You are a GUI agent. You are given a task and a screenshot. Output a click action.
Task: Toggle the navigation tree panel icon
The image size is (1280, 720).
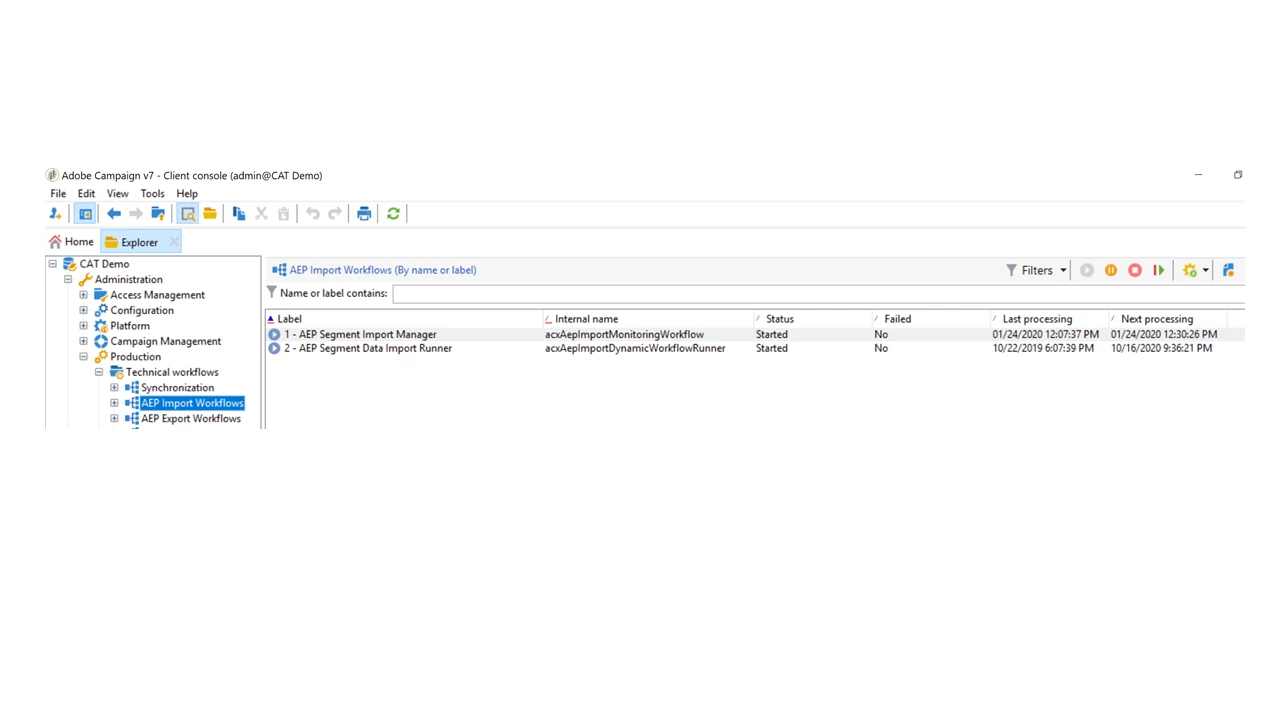point(85,214)
